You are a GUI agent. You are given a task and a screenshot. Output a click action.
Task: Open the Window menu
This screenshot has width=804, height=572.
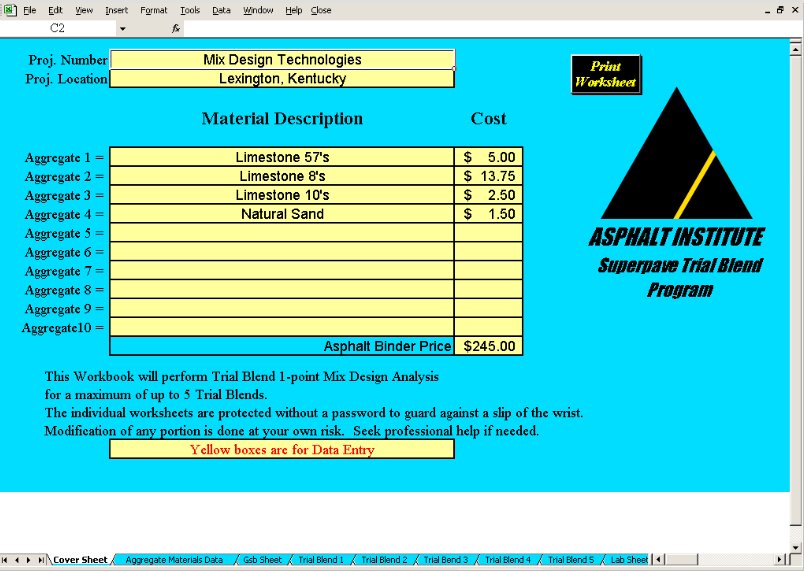pyautogui.click(x=258, y=10)
